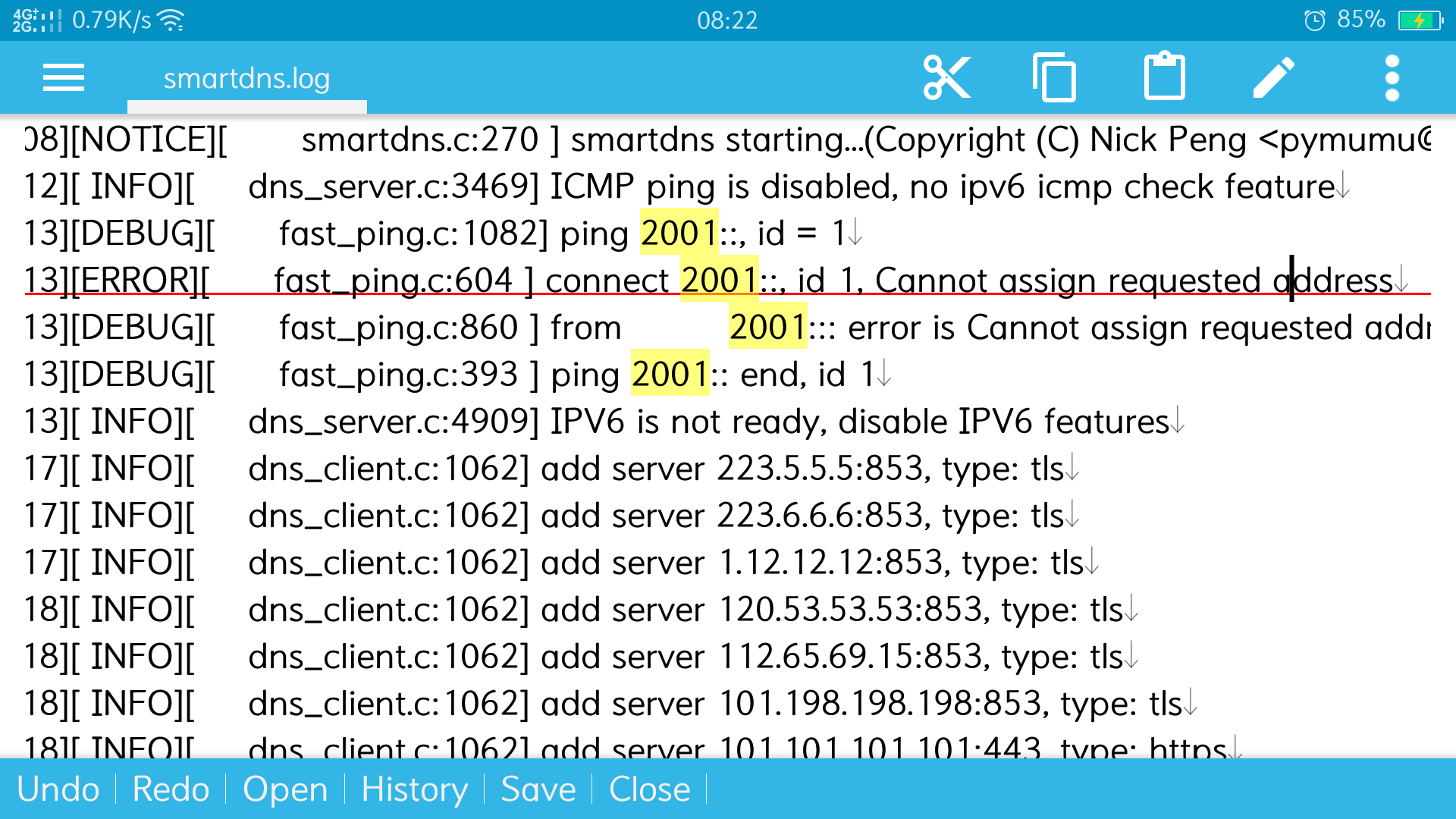Select the smartdns.log tab
This screenshot has height=819, width=1456.
[246, 78]
